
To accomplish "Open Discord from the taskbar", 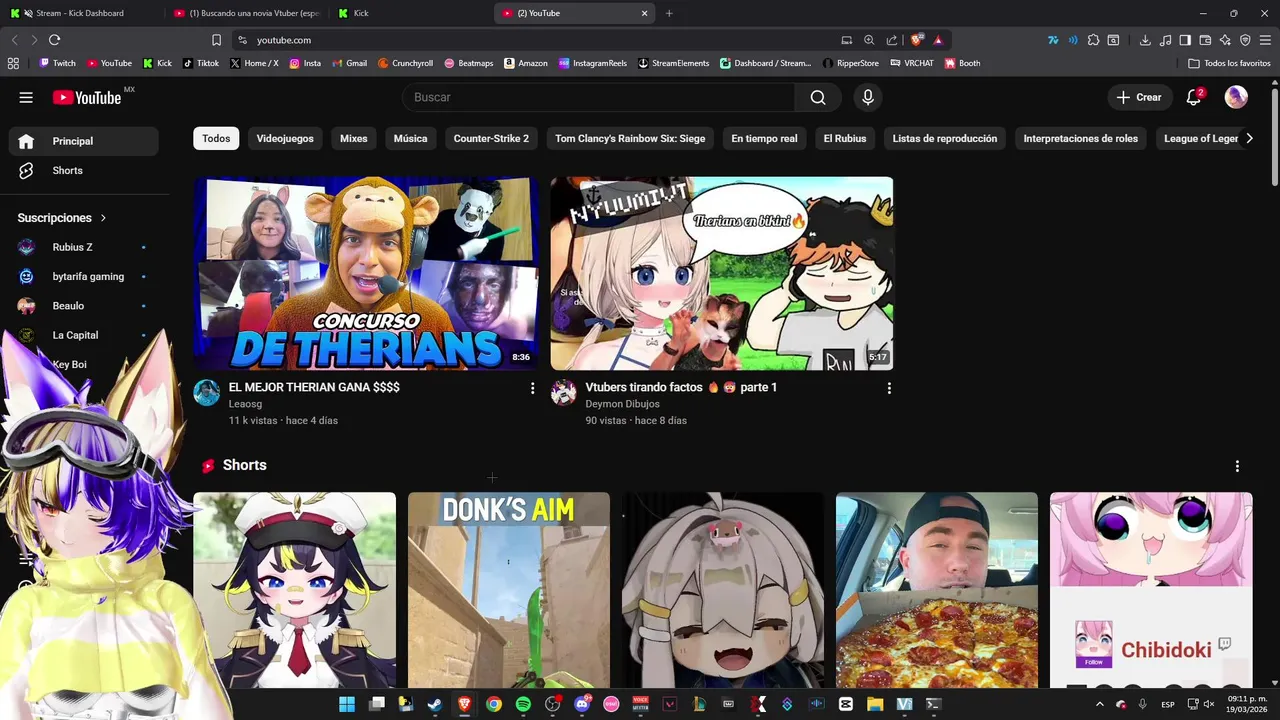I will 582,704.
